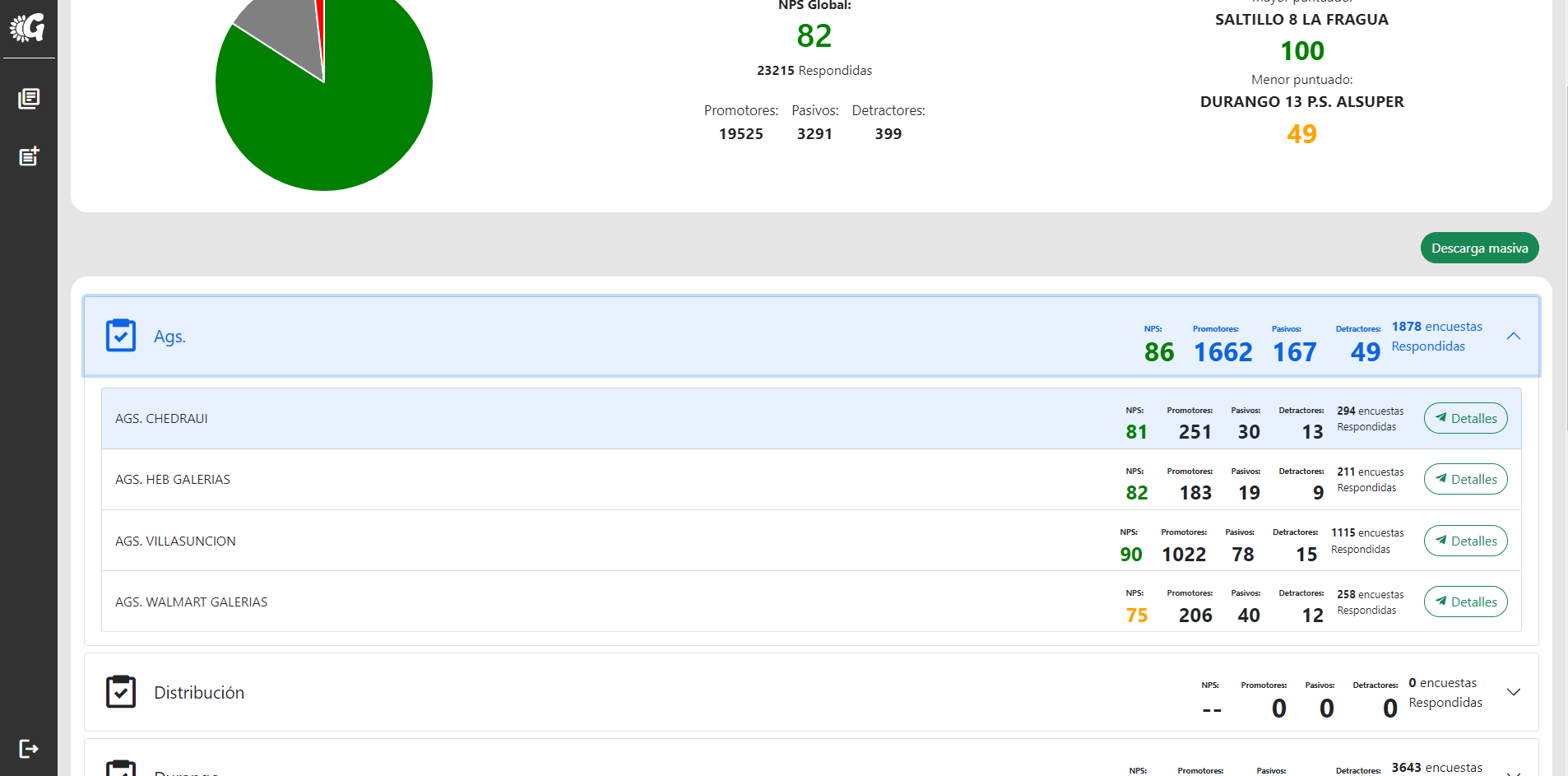Click the clipboard icon beside Ags.
The height and width of the screenshot is (776, 1568).
pos(121,336)
